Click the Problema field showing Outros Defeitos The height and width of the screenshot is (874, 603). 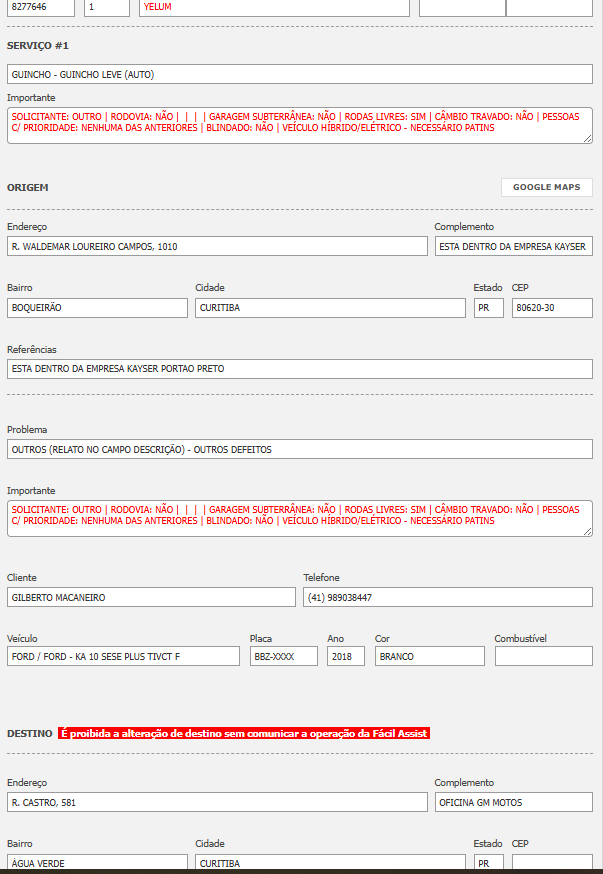(x=299, y=449)
